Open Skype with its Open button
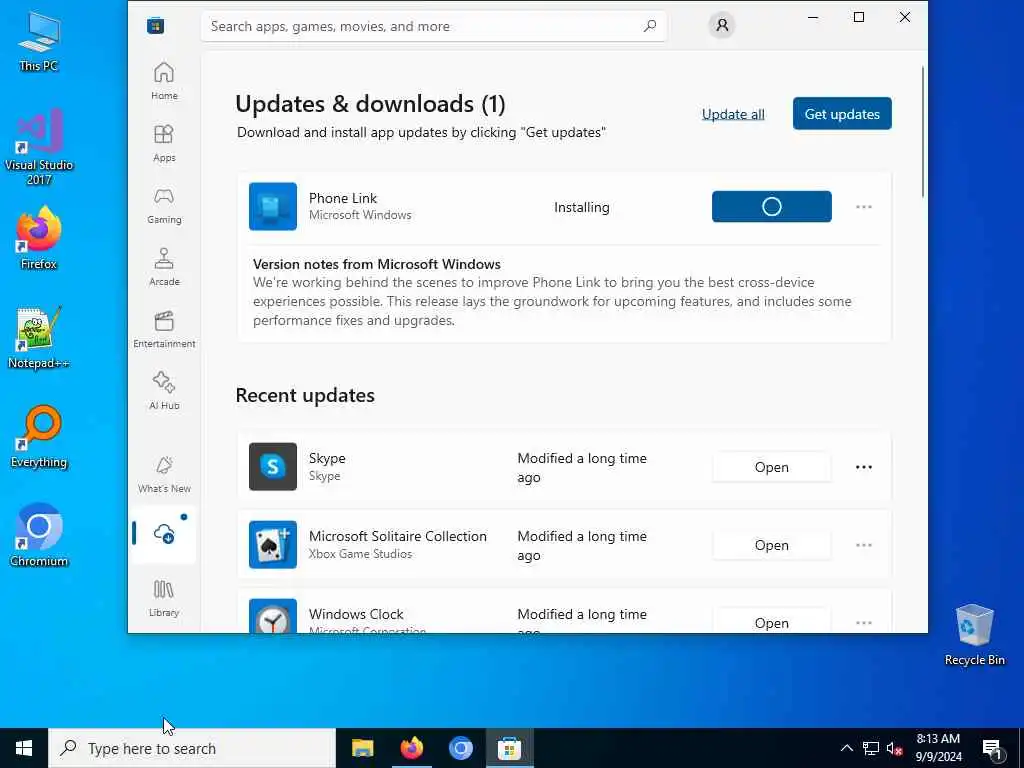The image size is (1024, 768). 771,467
